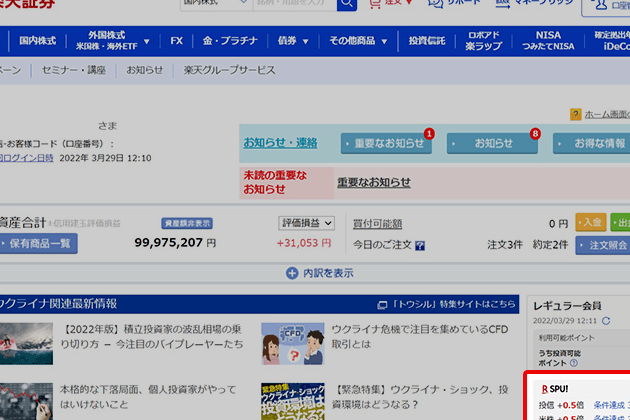630x420 pixels.
Task: Click the R SPU! logo
Action: click(555, 389)
